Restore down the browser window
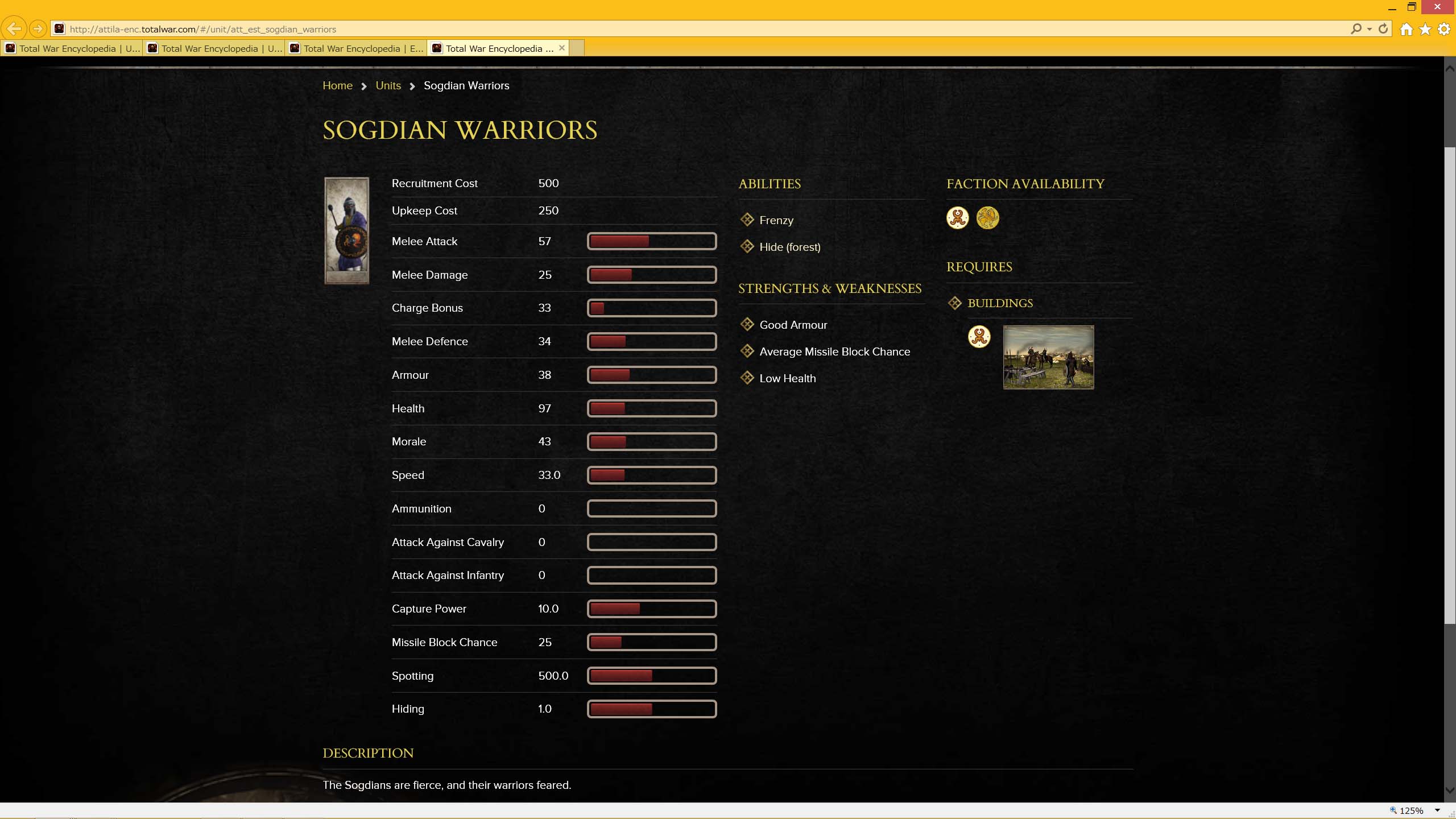The image size is (1456, 819). click(1412, 7)
